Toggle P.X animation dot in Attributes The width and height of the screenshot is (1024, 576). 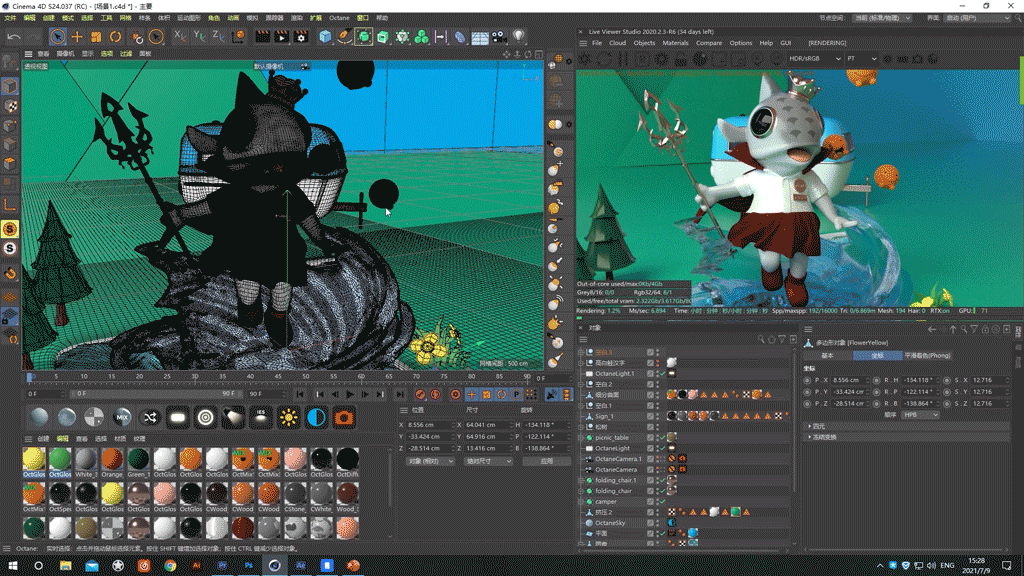807,380
